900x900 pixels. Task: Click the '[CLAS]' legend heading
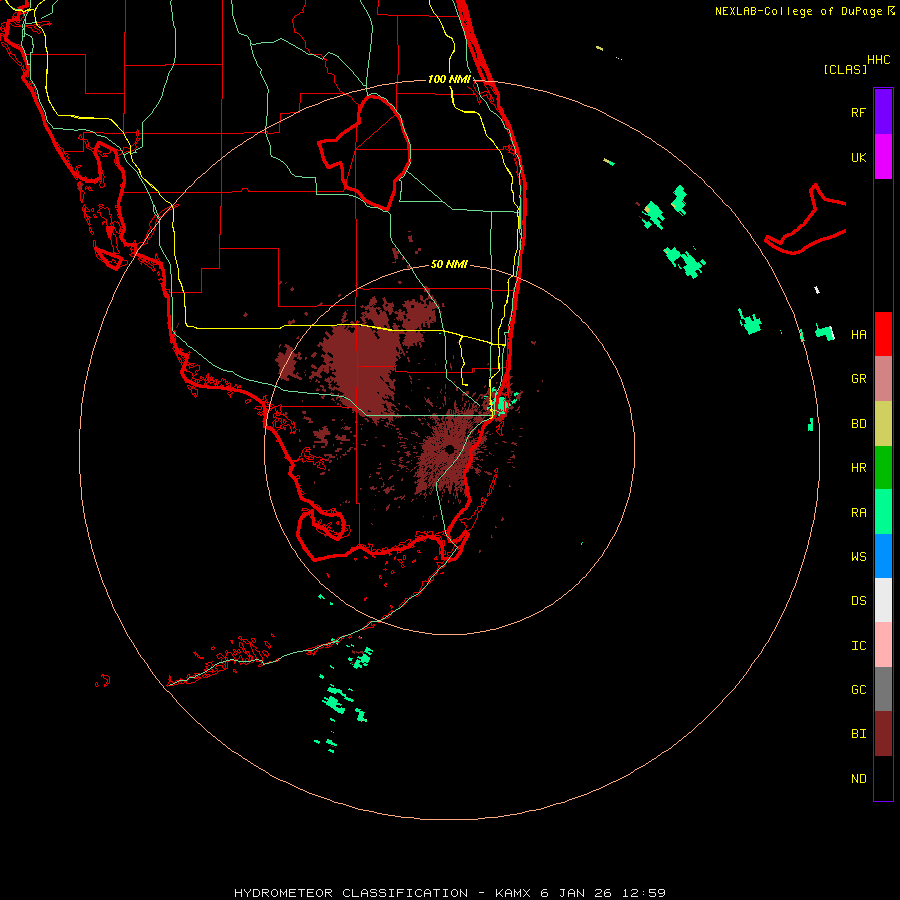click(845, 69)
